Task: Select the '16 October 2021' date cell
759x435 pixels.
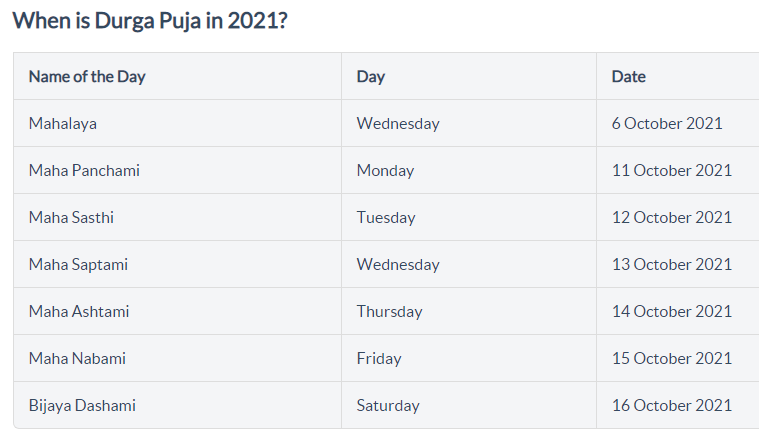Action: pyautogui.click(x=672, y=406)
